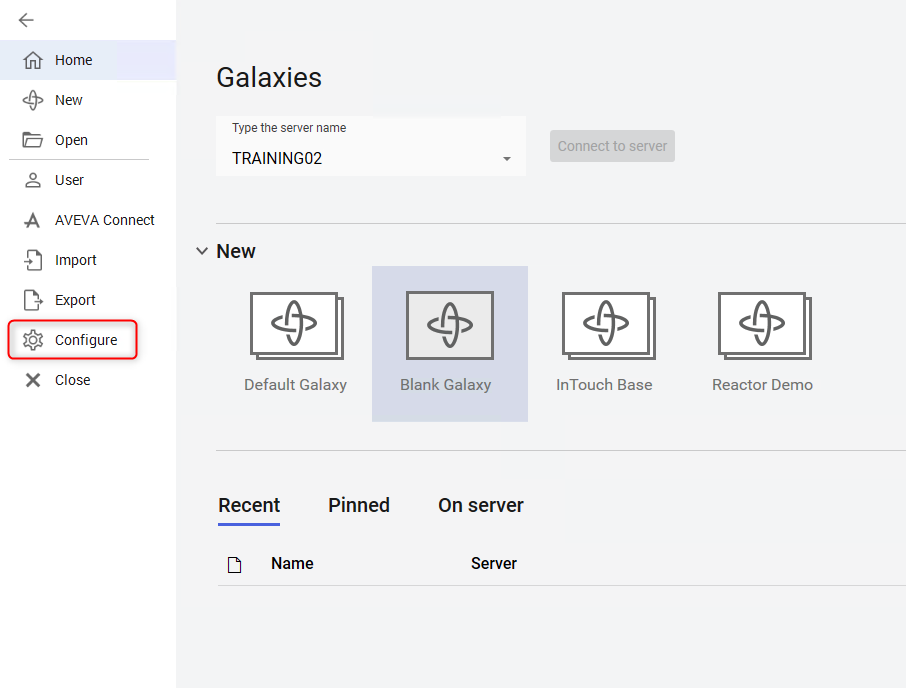This screenshot has width=906, height=688.
Task: Click the InTouch Base label
Action: coord(604,385)
